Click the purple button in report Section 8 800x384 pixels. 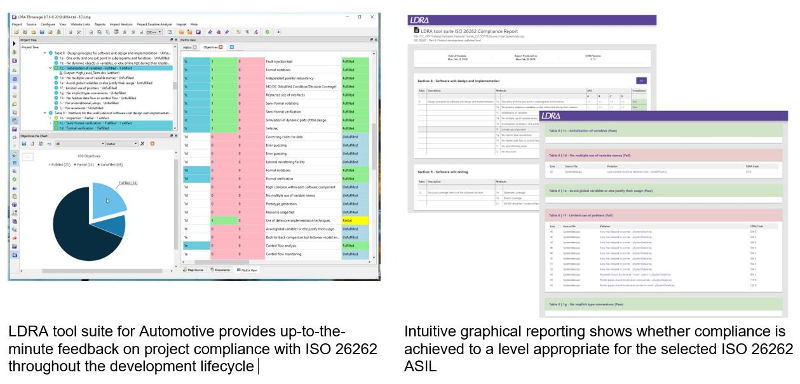pyautogui.click(x=641, y=80)
